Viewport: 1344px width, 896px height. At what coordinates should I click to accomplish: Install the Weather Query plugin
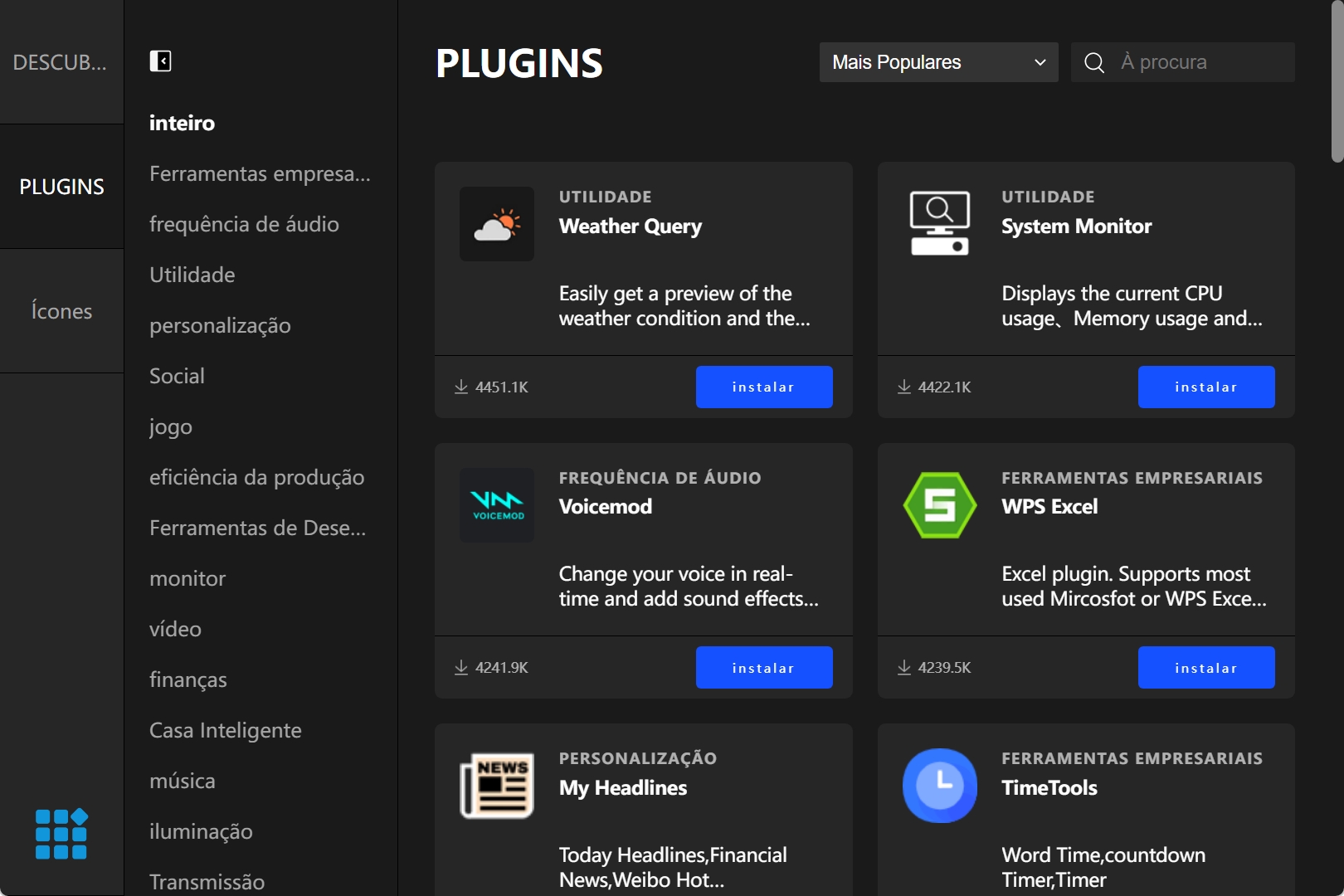(x=763, y=387)
